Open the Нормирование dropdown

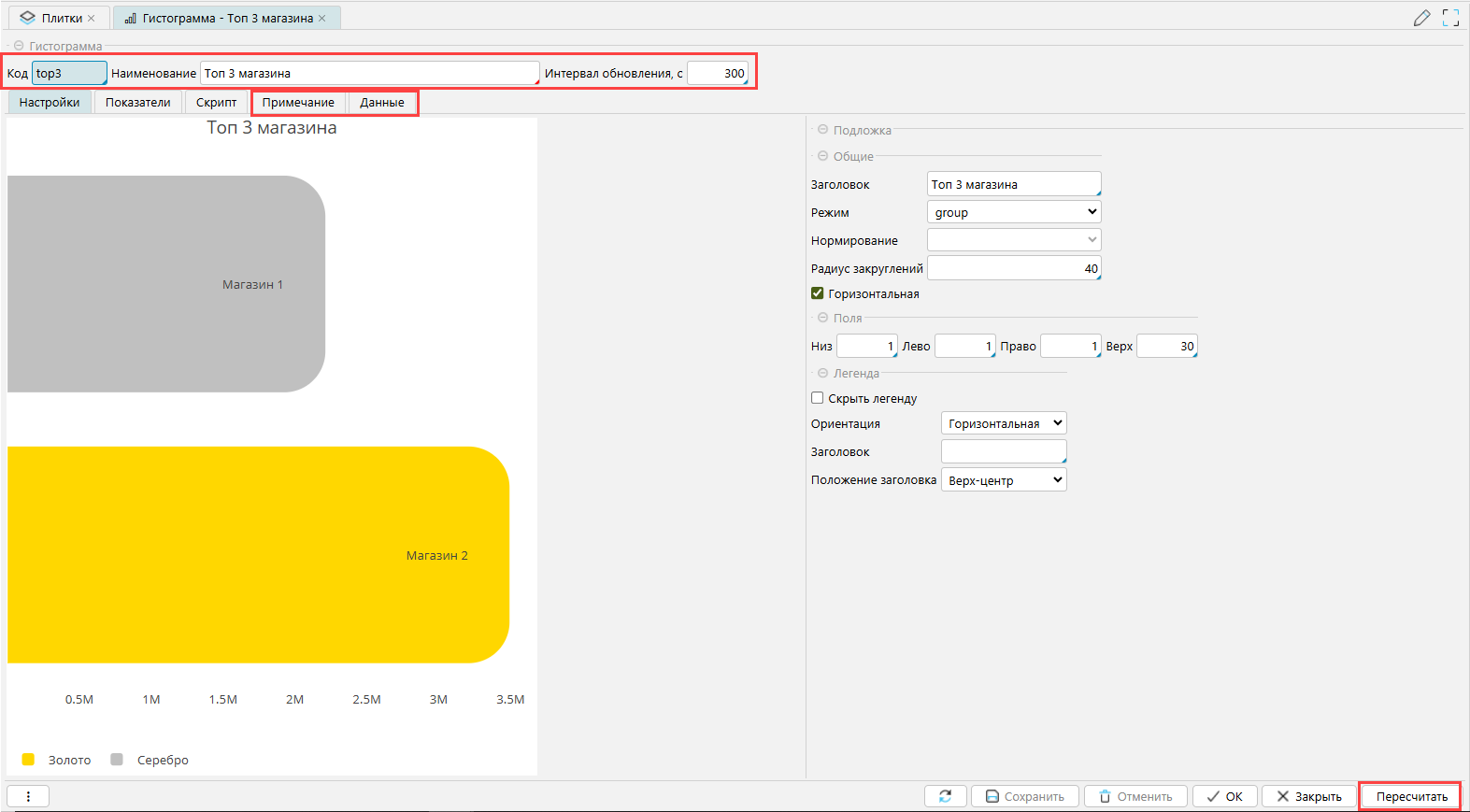(x=1014, y=240)
